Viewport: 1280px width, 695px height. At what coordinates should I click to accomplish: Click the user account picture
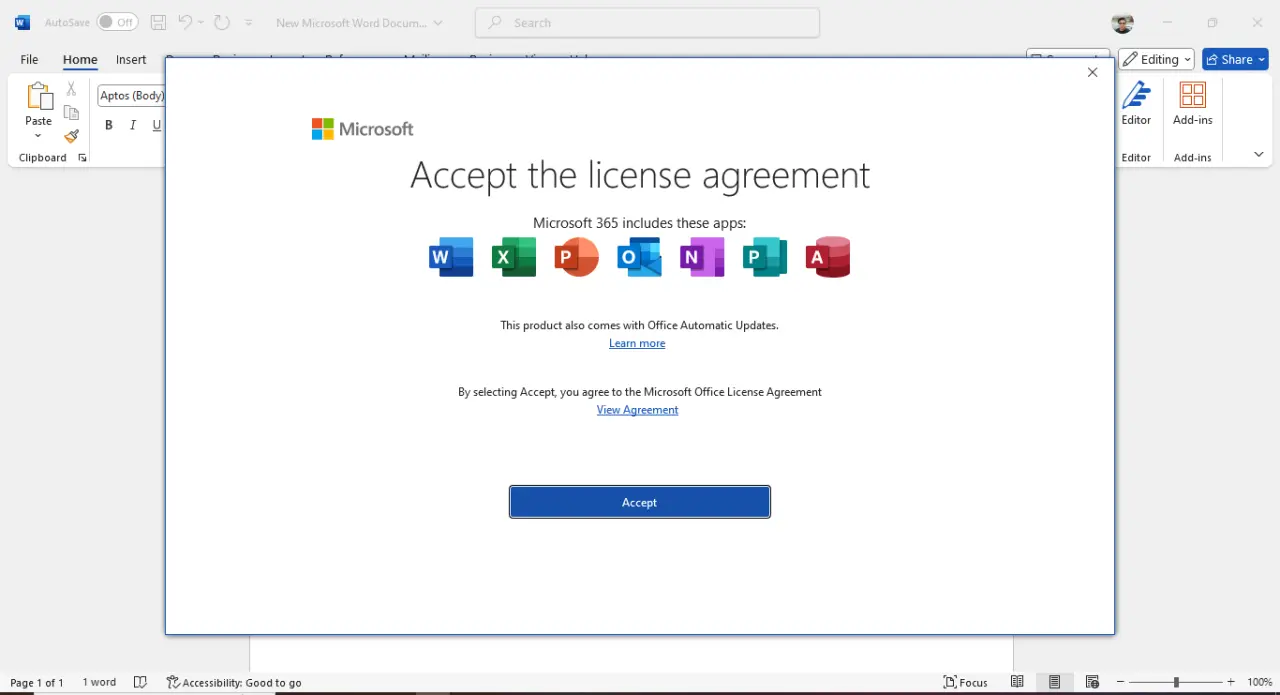click(x=1123, y=22)
